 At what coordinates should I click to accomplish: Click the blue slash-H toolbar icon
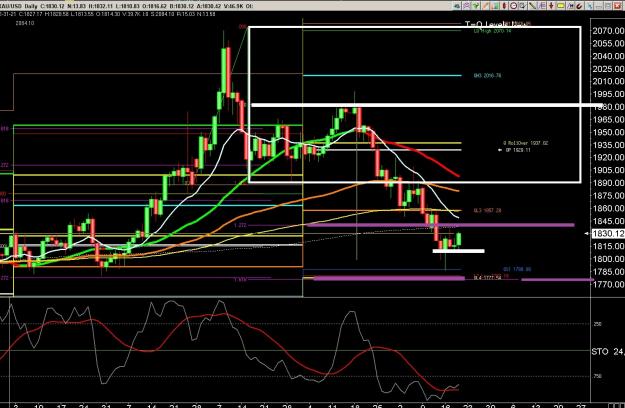click(570, 6)
